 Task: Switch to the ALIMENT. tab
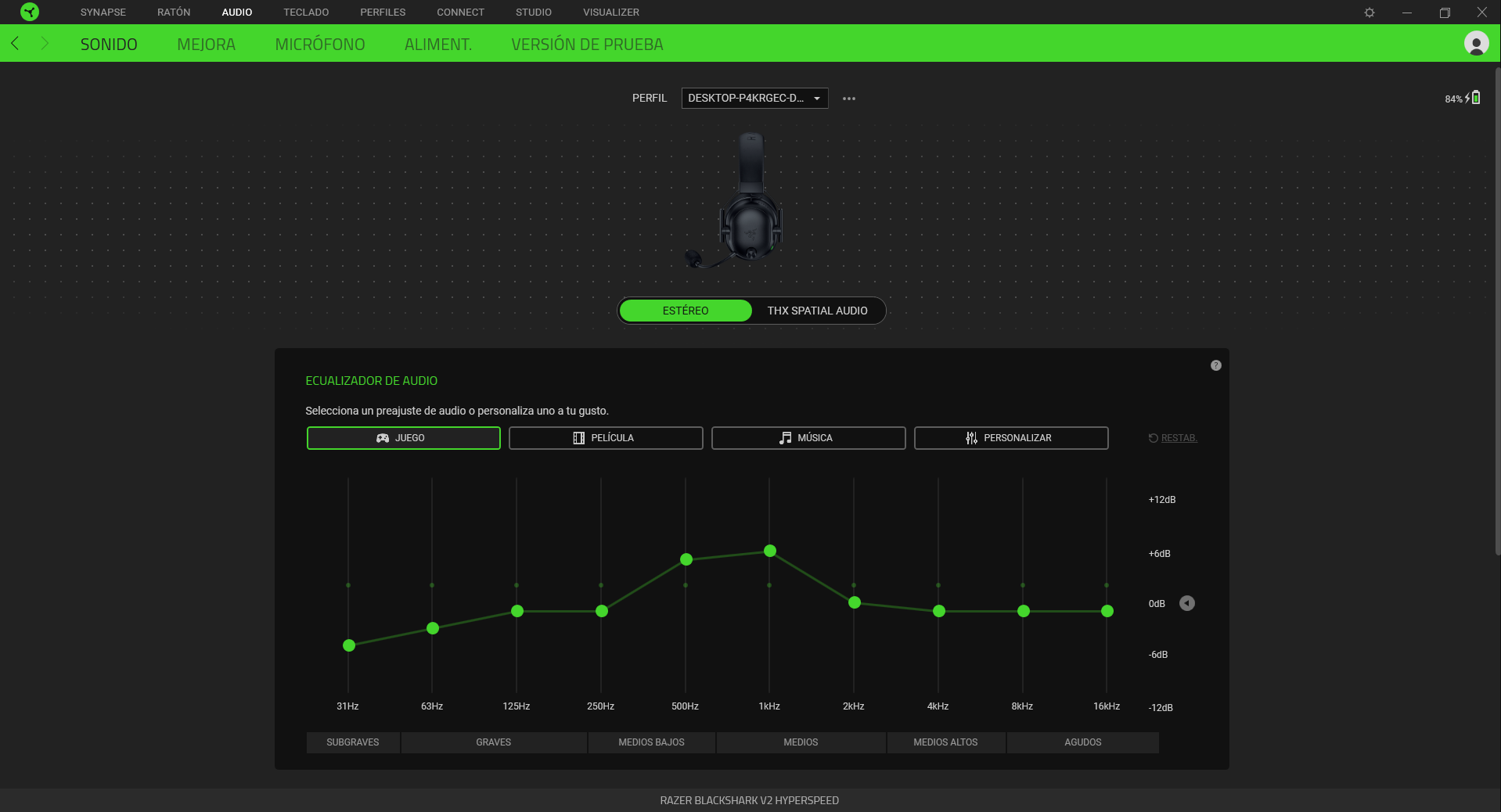pos(438,45)
